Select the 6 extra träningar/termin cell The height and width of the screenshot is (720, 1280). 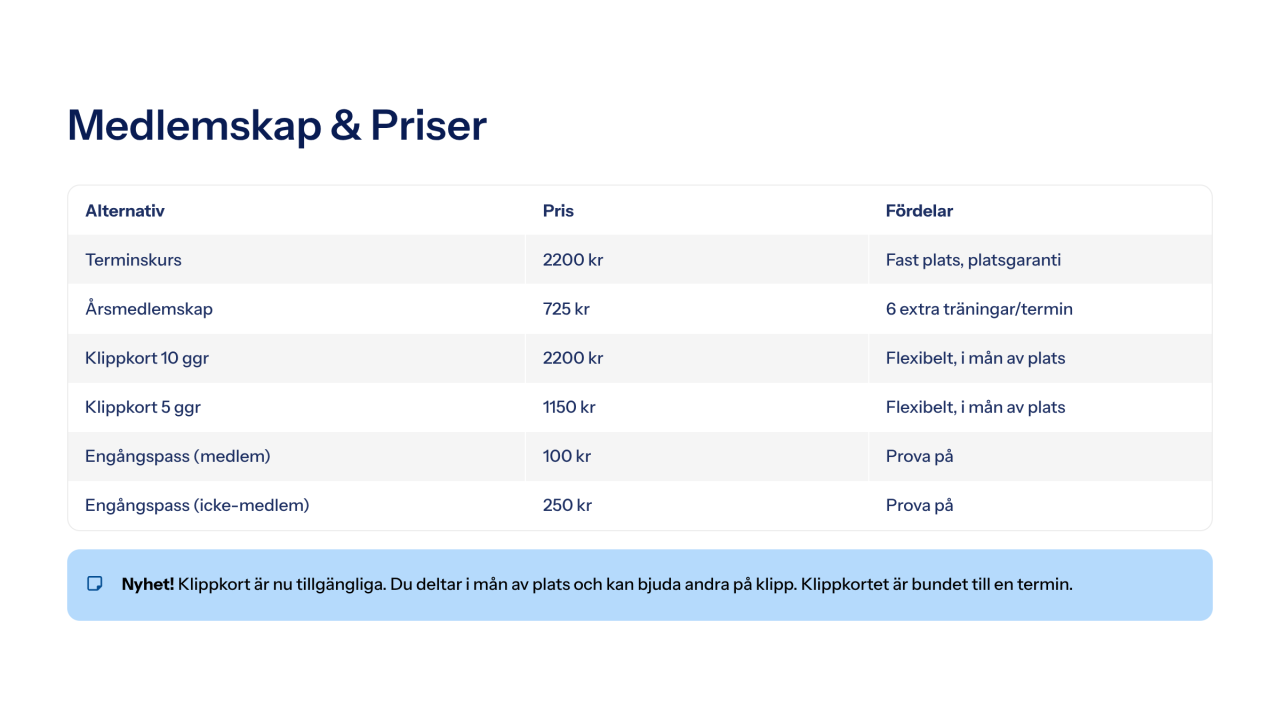979,309
